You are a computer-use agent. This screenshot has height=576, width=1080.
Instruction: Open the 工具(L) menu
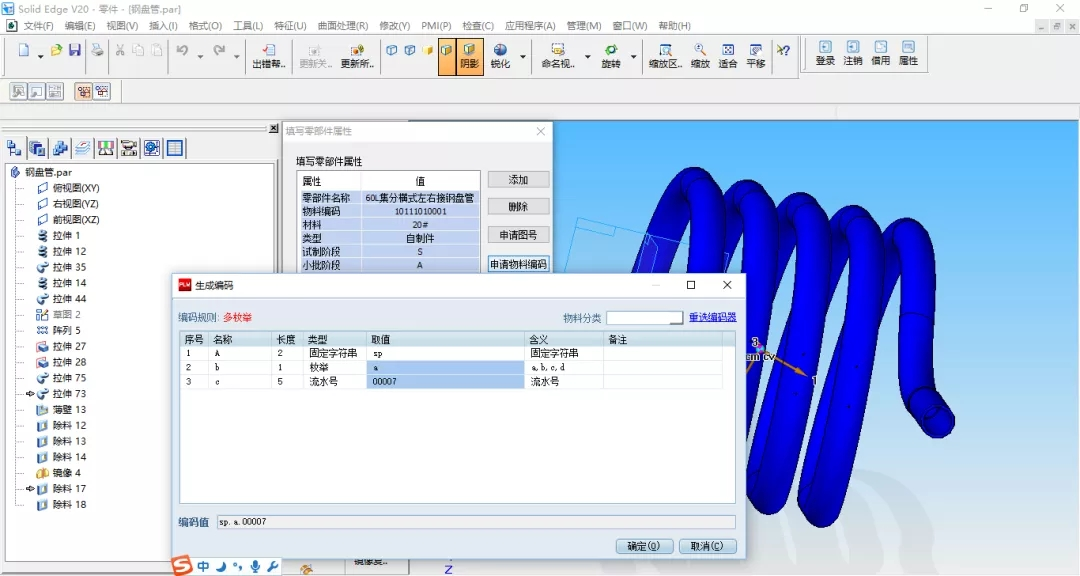click(248, 26)
